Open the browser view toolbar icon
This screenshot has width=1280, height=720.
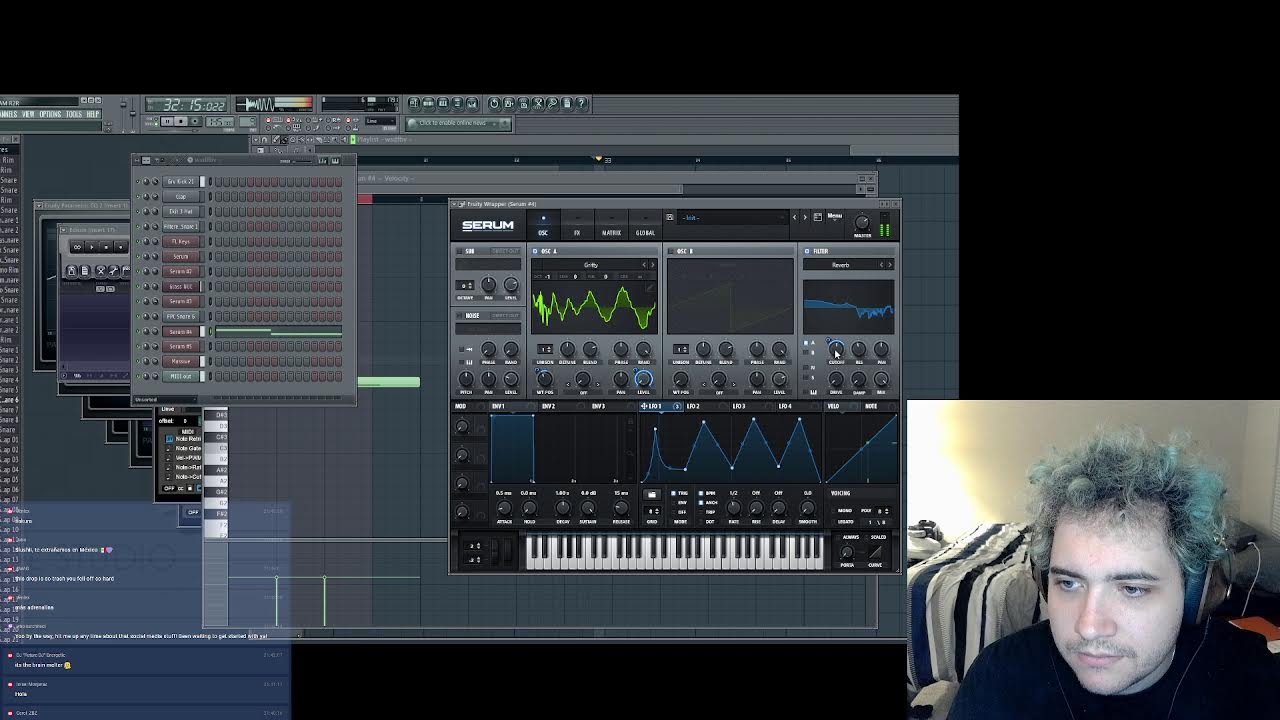click(457, 103)
